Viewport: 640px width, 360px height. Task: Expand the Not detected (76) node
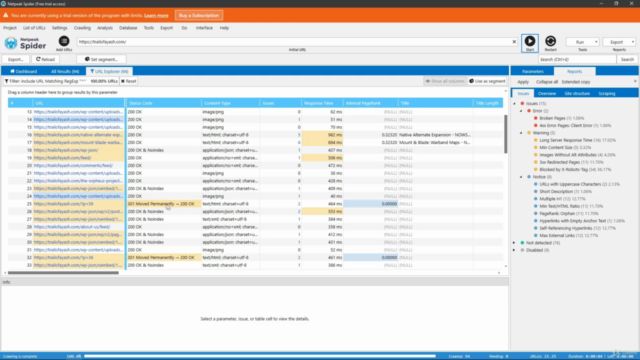tap(514, 243)
